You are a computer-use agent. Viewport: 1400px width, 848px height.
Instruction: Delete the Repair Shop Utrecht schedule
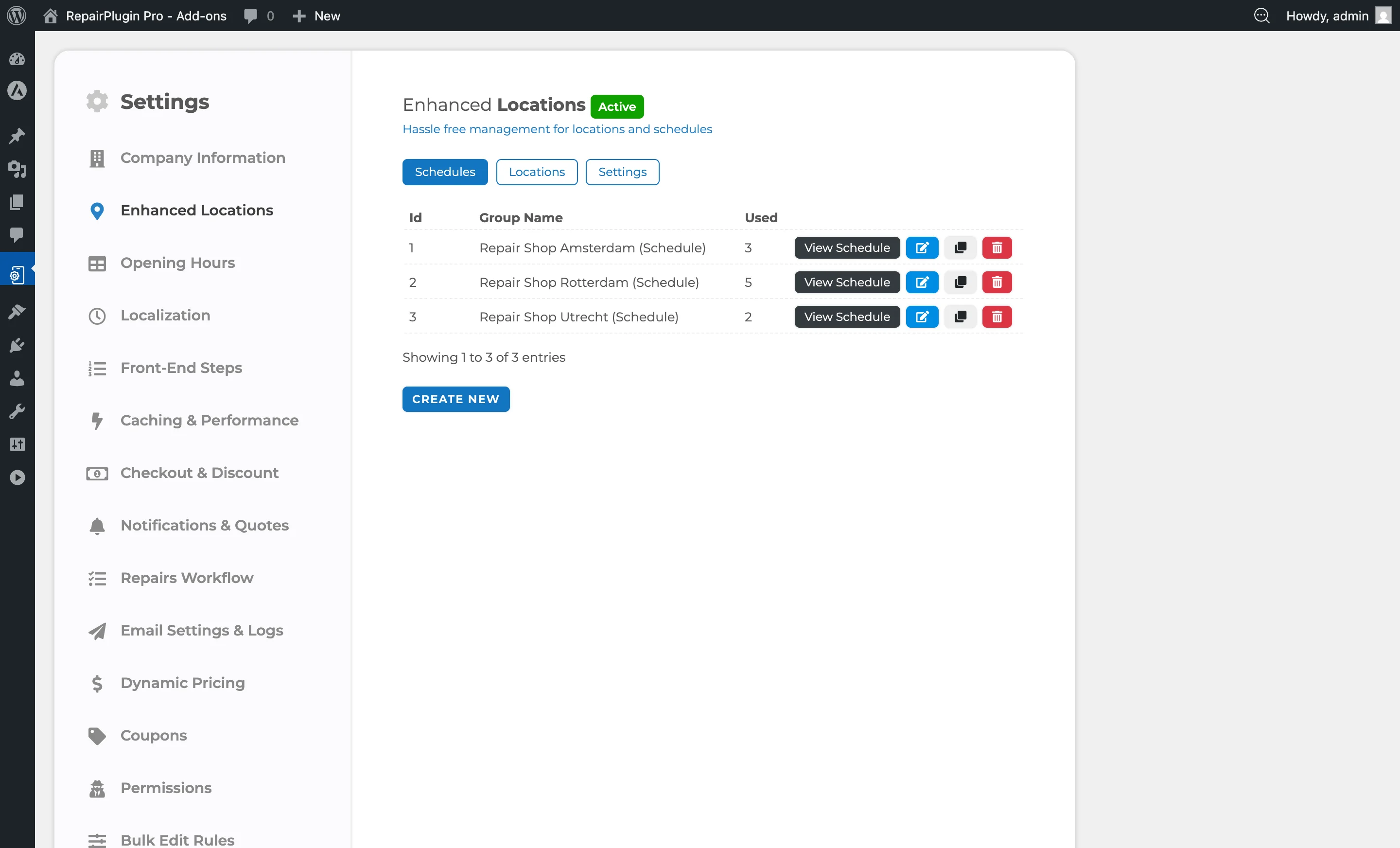pos(997,317)
